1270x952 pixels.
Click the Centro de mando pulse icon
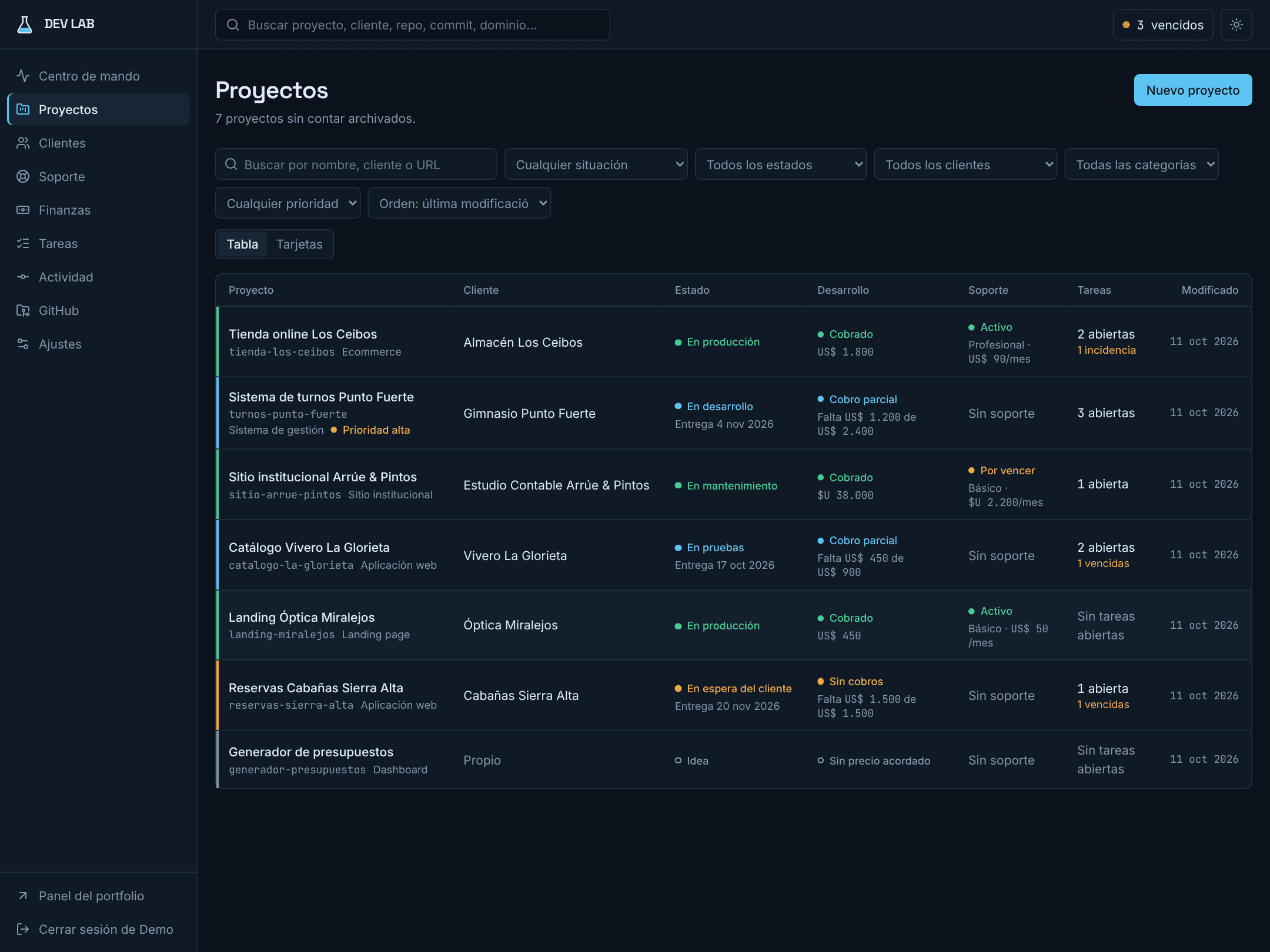pos(23,76)
